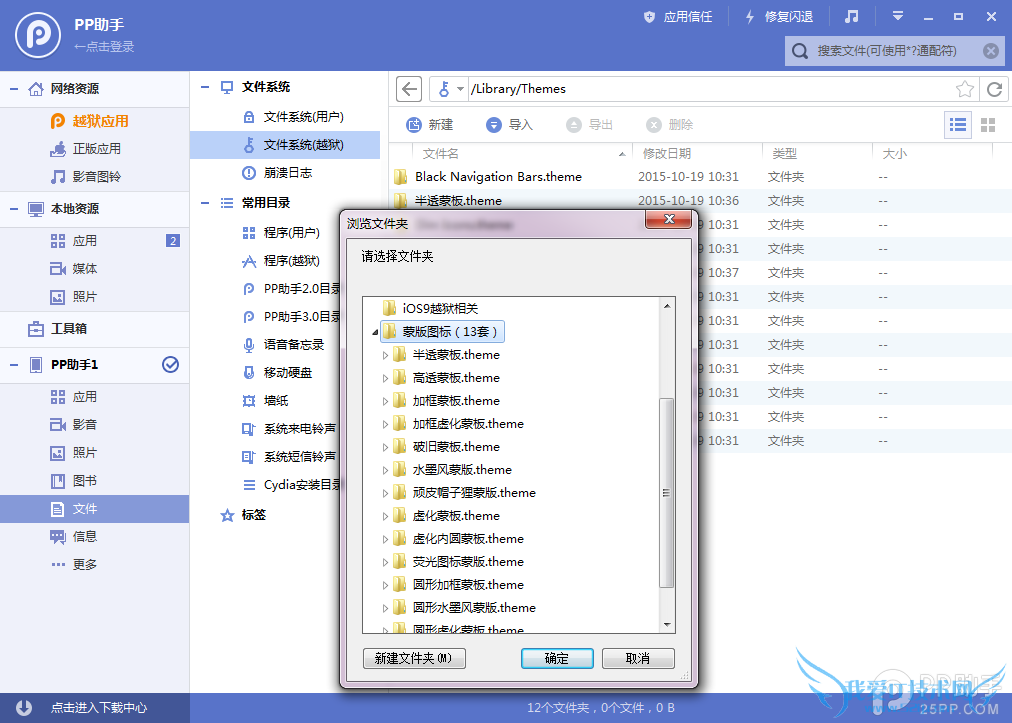1012x723 pixels.
Task: Click the checkmark circle next to PP助手1
Action: coord(170,365)
